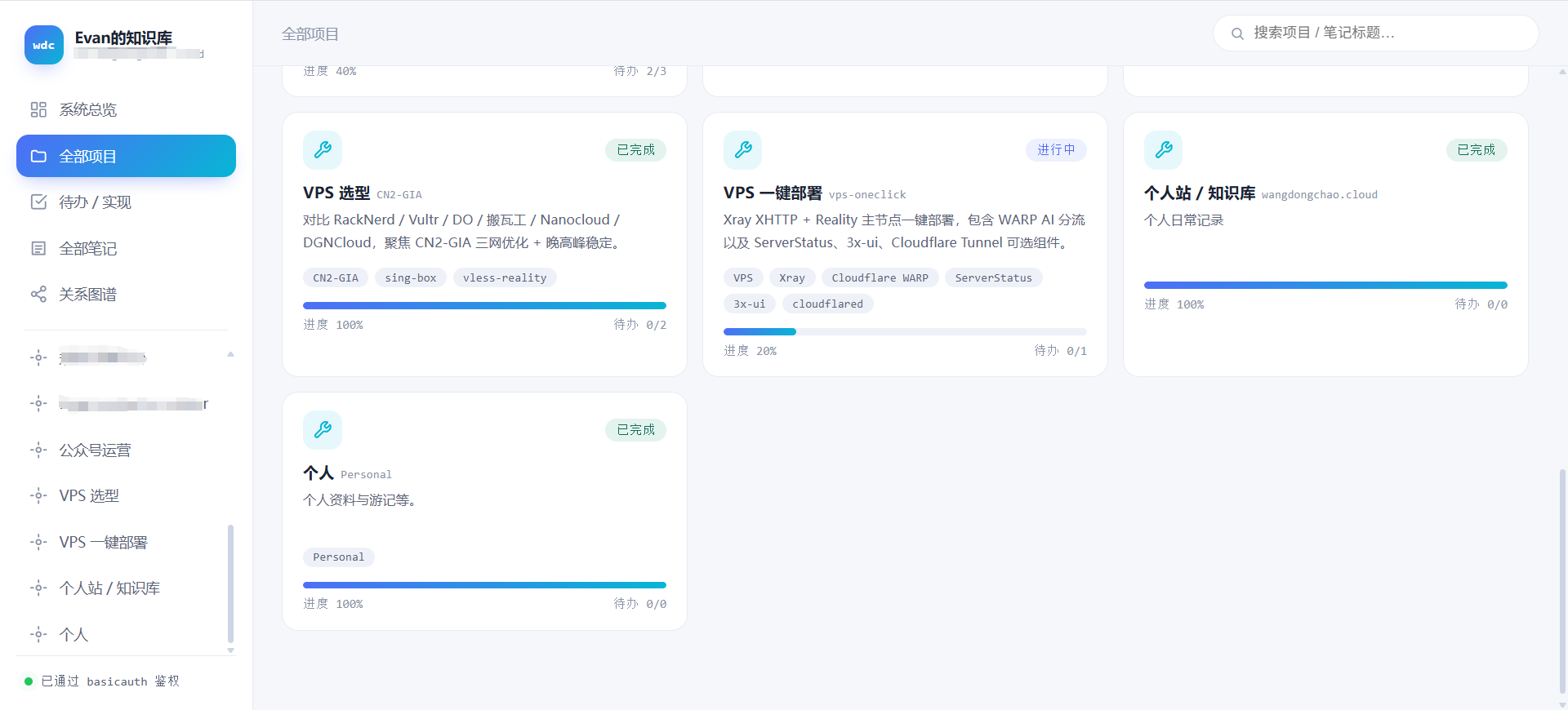Click the node icon beside sidebar 个人站 / 知识库
The image size is (1568, 710).
(x=38, y=588)
